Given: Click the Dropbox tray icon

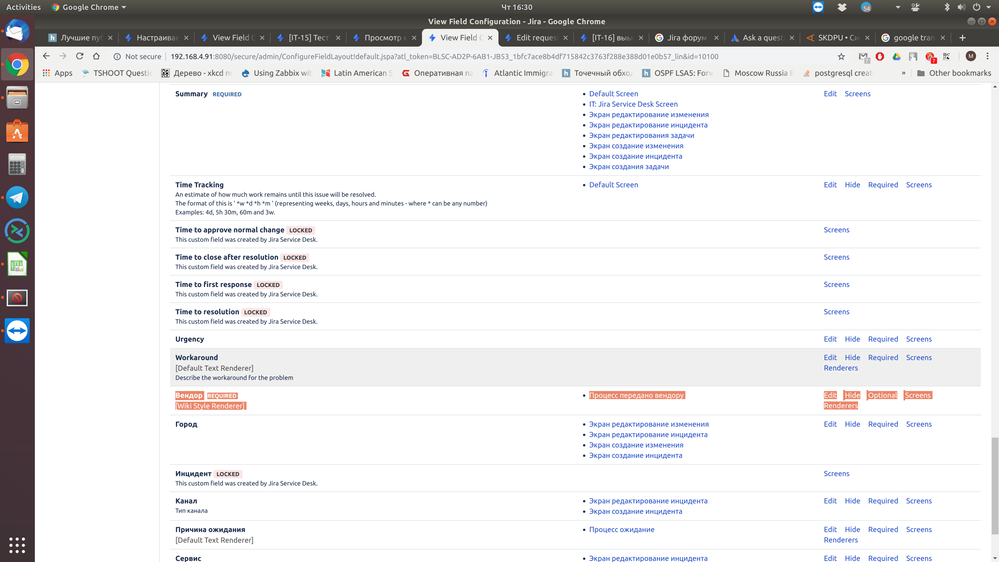Looking at the screenshot, I should [x=842, y=7].
